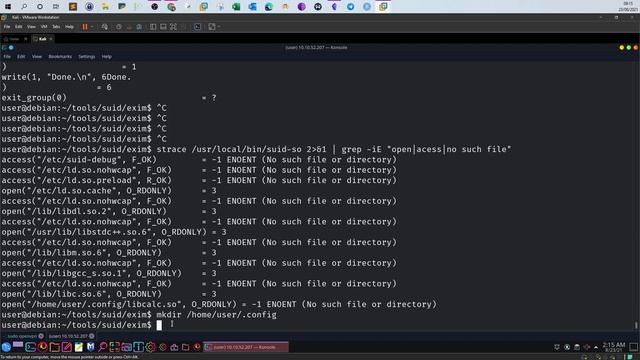This screenshot has width=640, height=360.
Task: Close Konsole with red-orange button
Action: [x=636, y=48]
